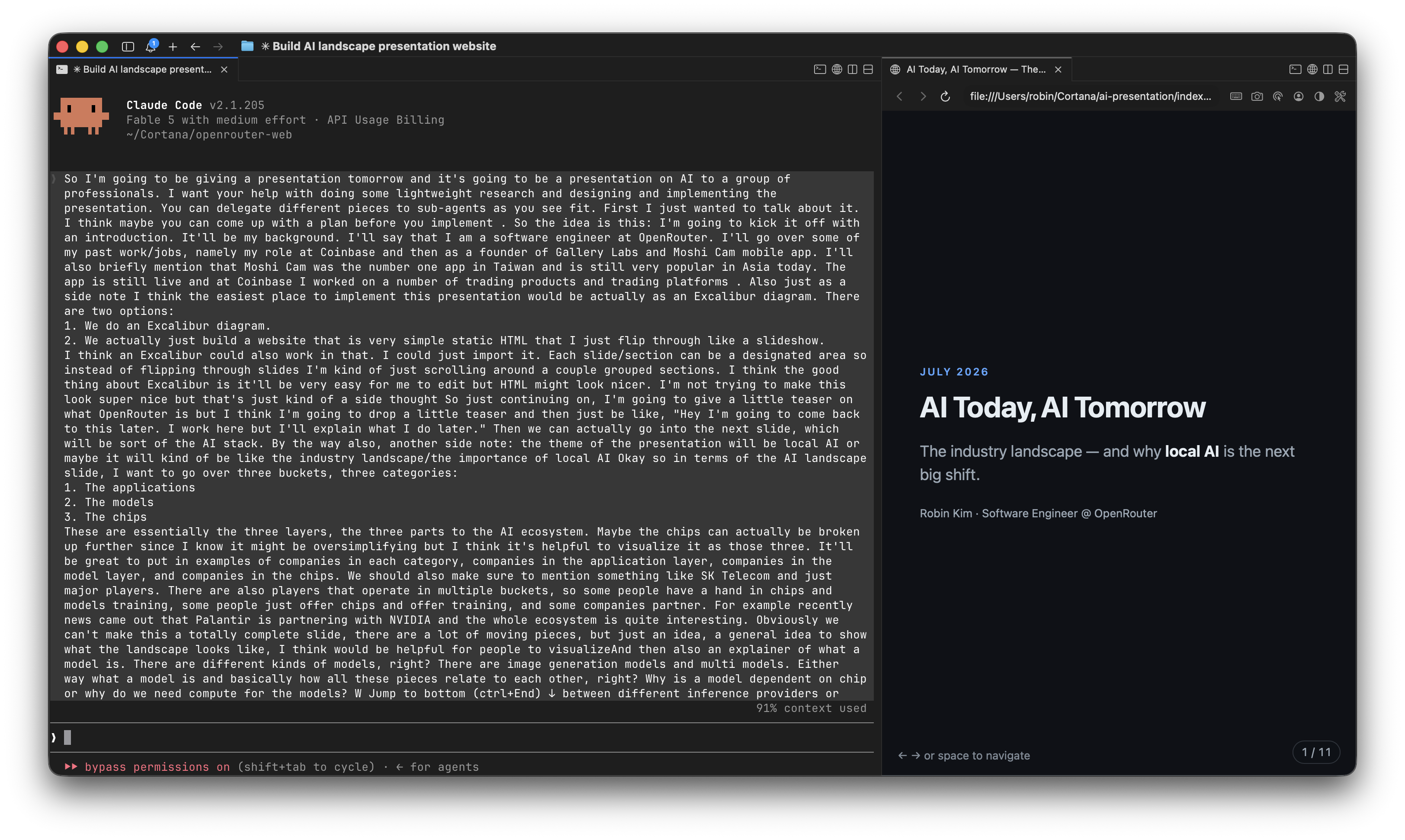The height and width of the screenshot is (840, 1405).
Task: Take a screenshot with the camera icon
Action: pyautogui.click(x=1257, y=96)
